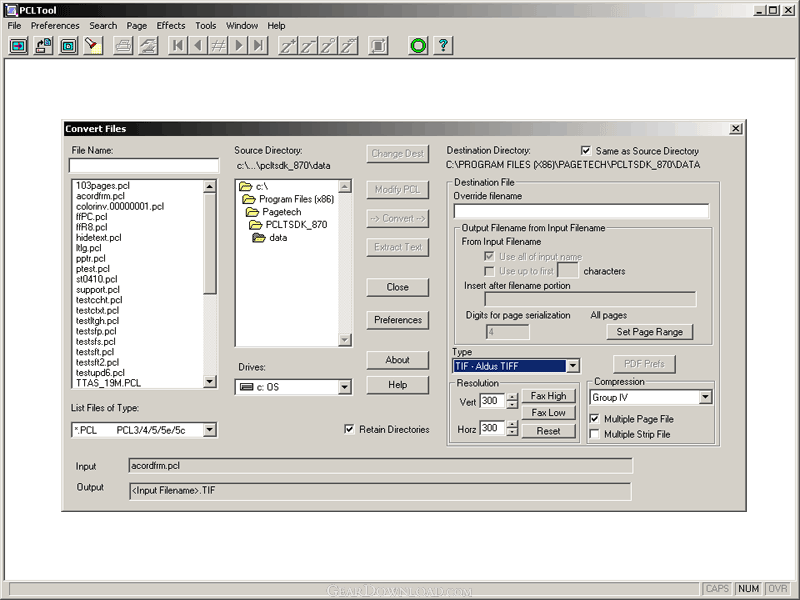Click the green circle toolbar icon

tap(418, 46)
